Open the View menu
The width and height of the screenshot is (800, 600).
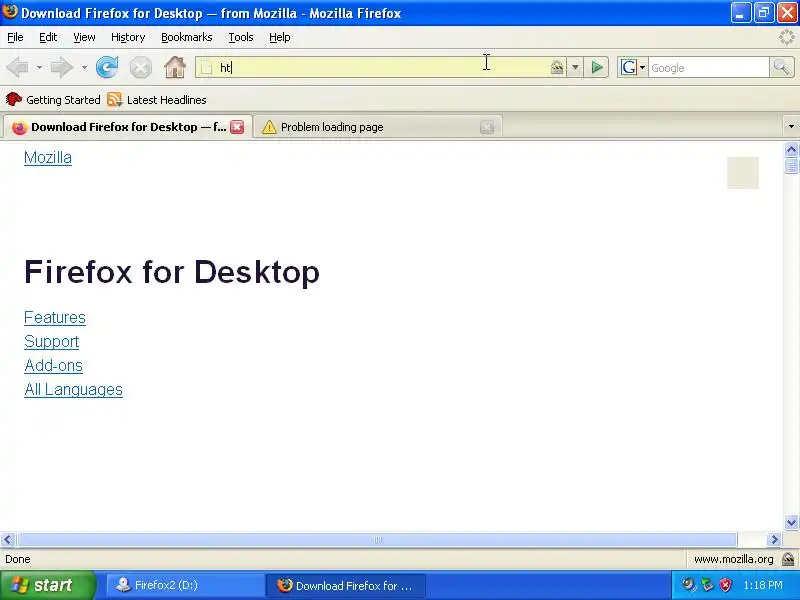click(x=84, y=37)
